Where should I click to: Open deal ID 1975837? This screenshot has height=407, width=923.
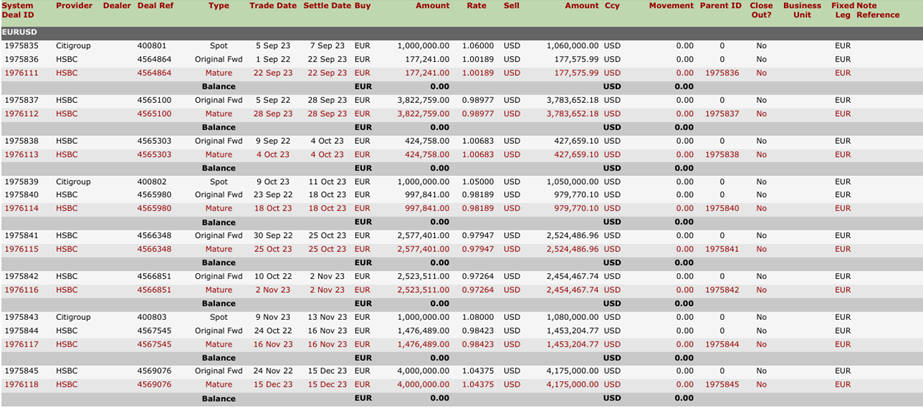(22, 100)
